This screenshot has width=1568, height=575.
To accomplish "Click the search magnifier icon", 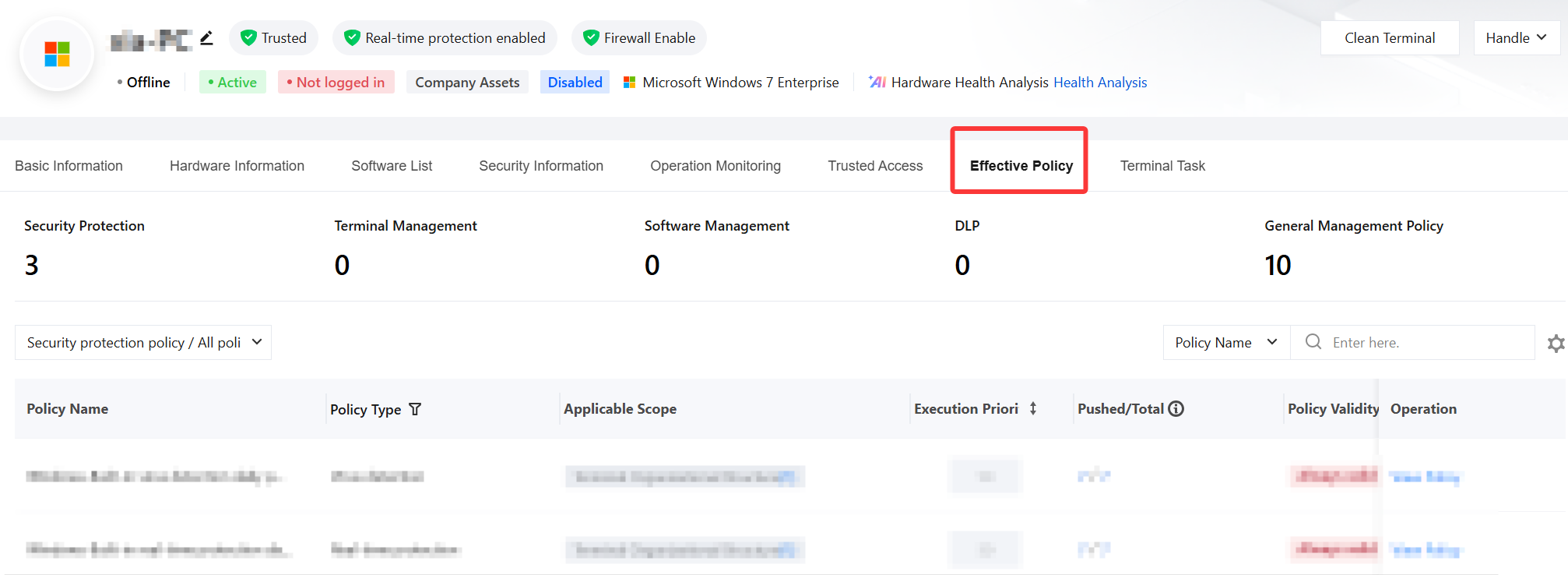I will (x=1313, y=342).
